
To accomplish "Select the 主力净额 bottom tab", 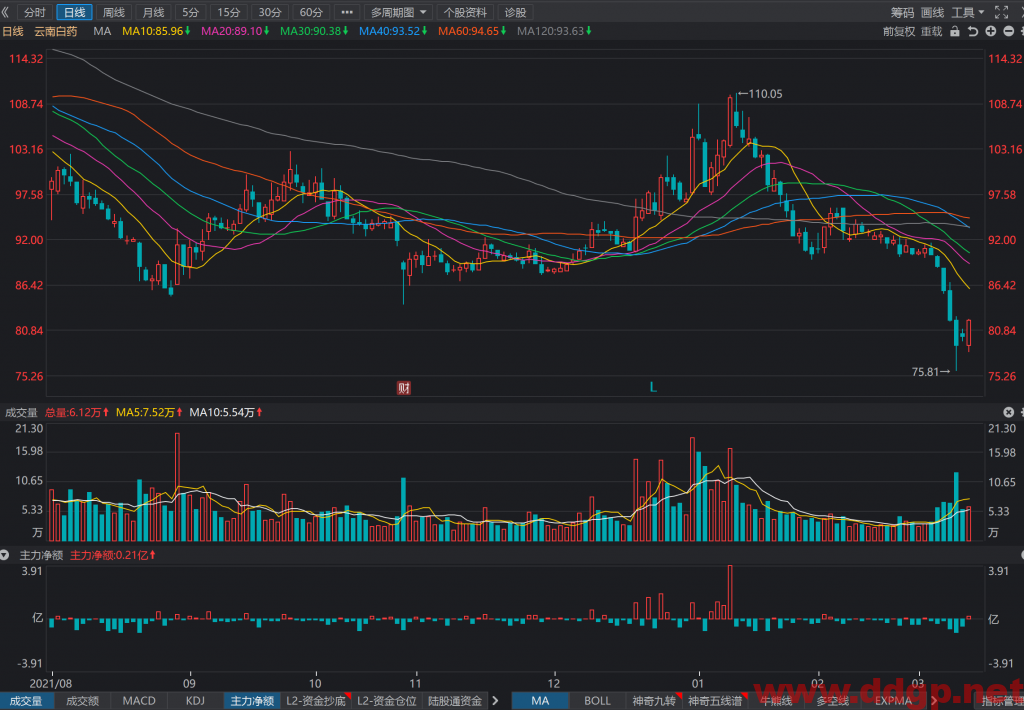I will [x=252, y=701].
